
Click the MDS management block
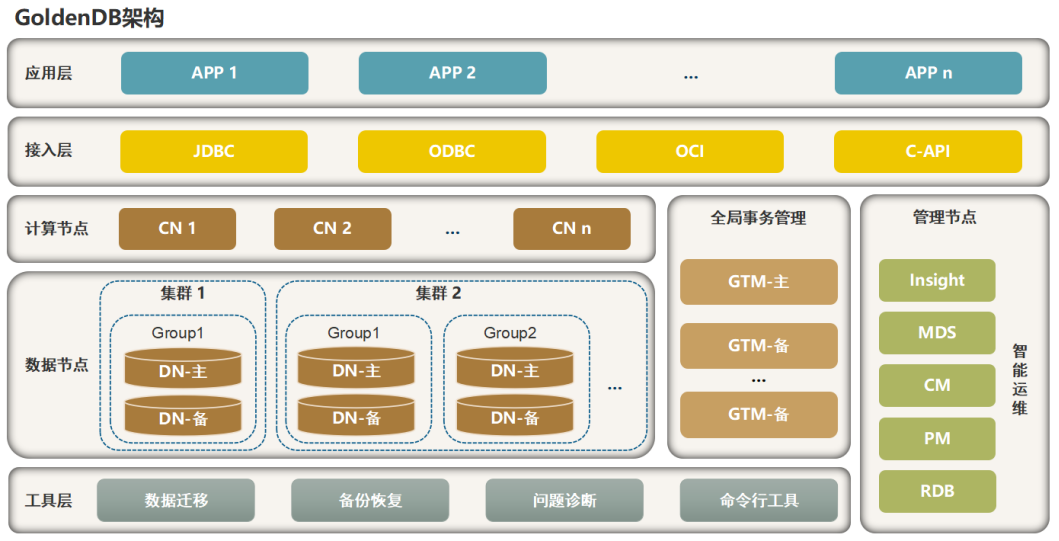[937, 333]
